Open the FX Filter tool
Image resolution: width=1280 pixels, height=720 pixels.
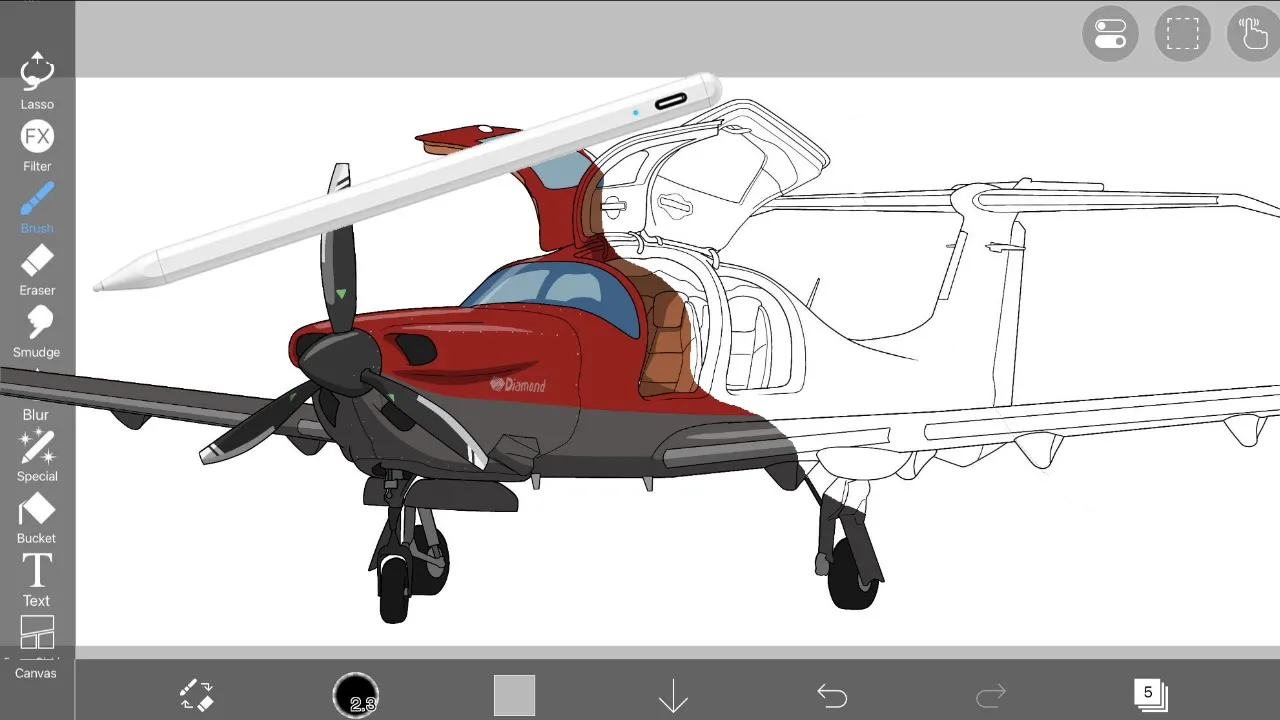point(37,146)
